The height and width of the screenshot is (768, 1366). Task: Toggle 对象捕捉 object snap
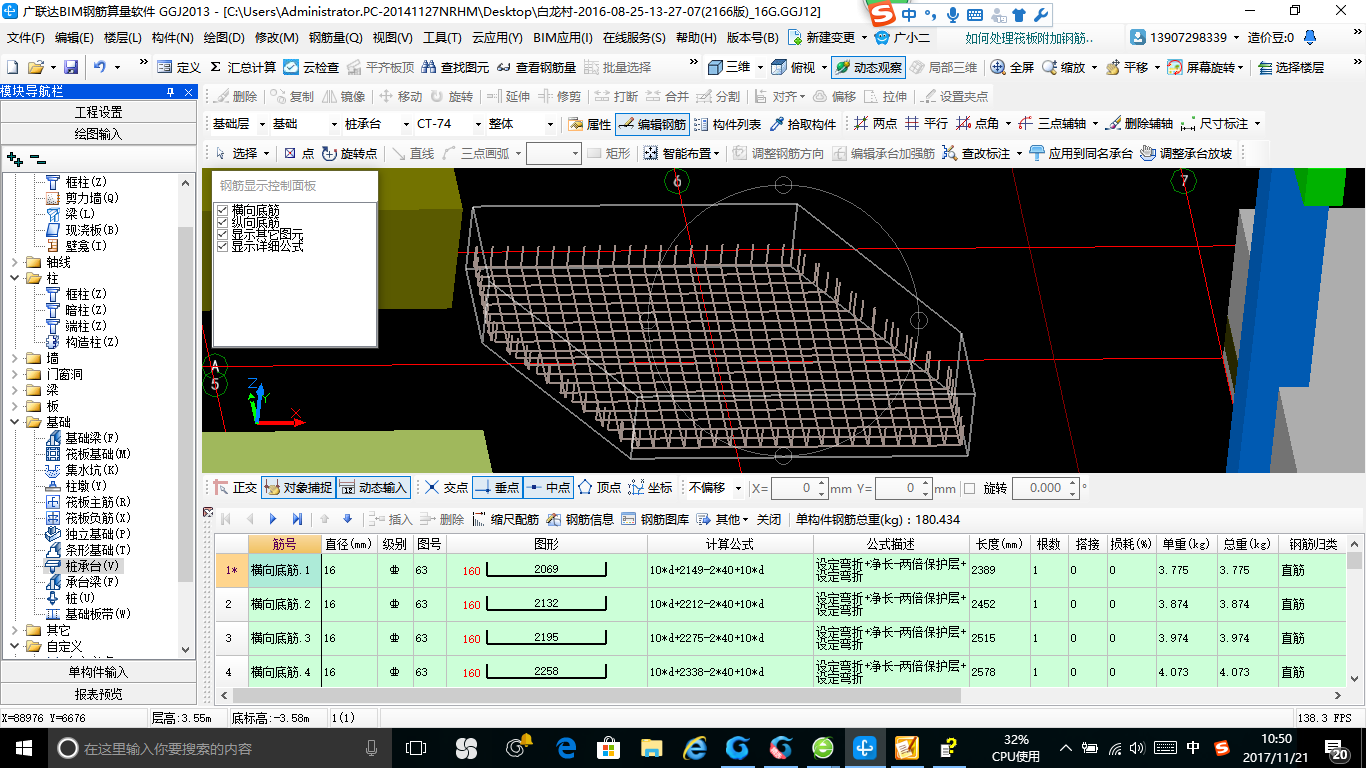tap(298, 488)
